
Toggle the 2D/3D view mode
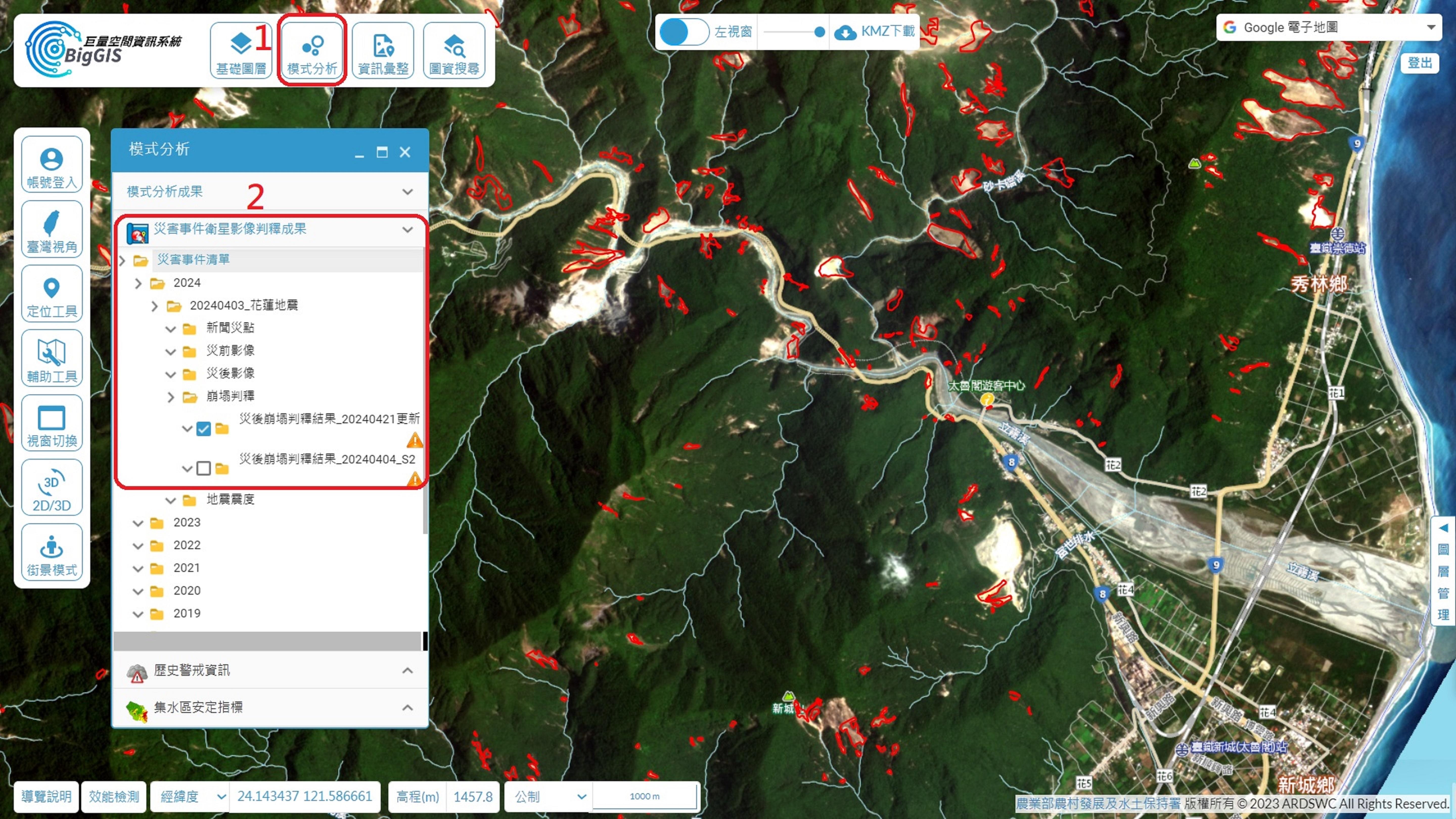coord(51,487)
